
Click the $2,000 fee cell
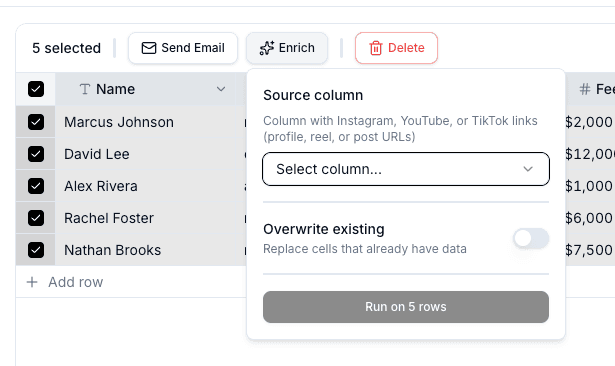point(590,122)
